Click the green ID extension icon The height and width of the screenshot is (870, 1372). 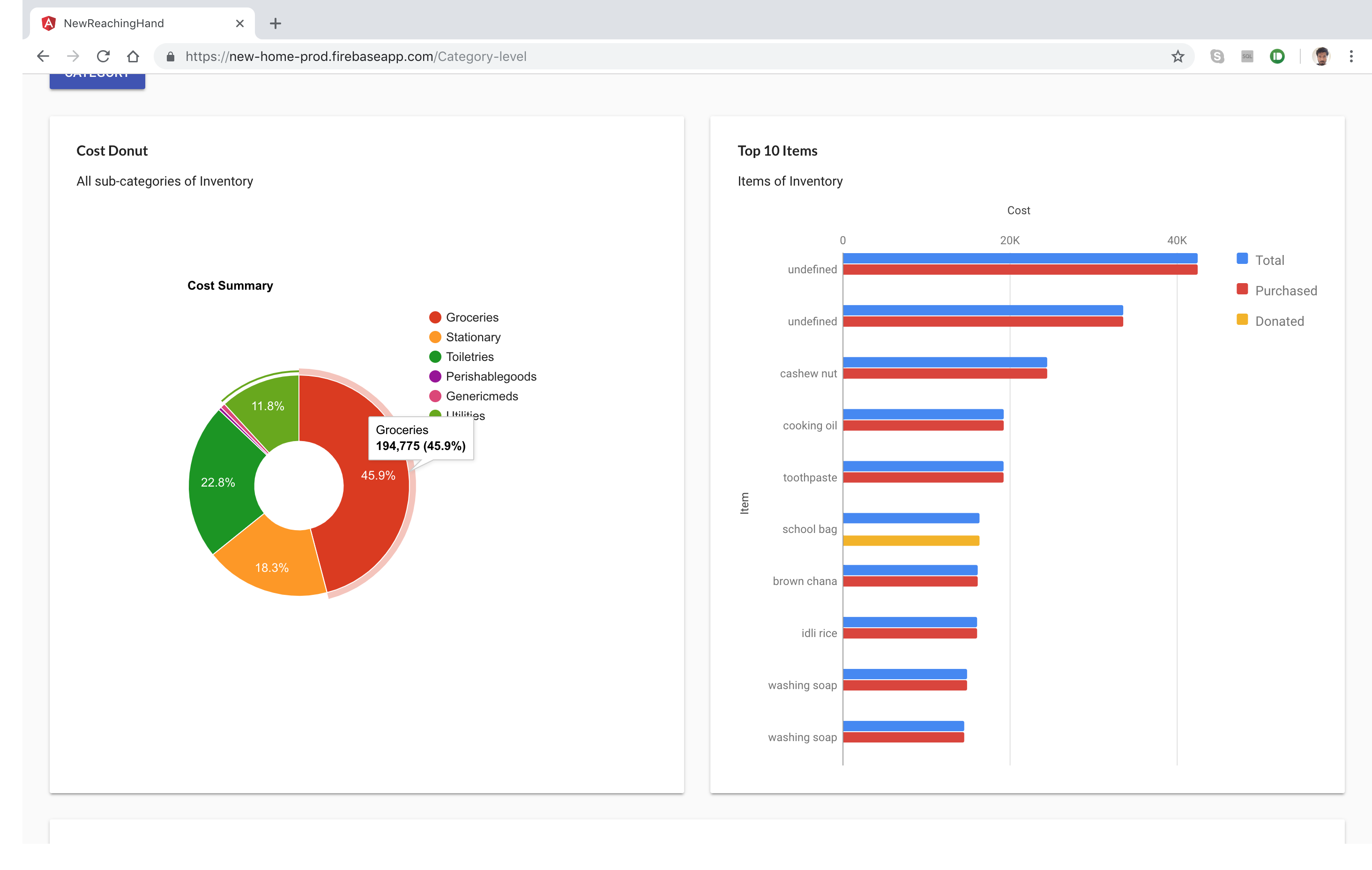(x=1277, y=56)
